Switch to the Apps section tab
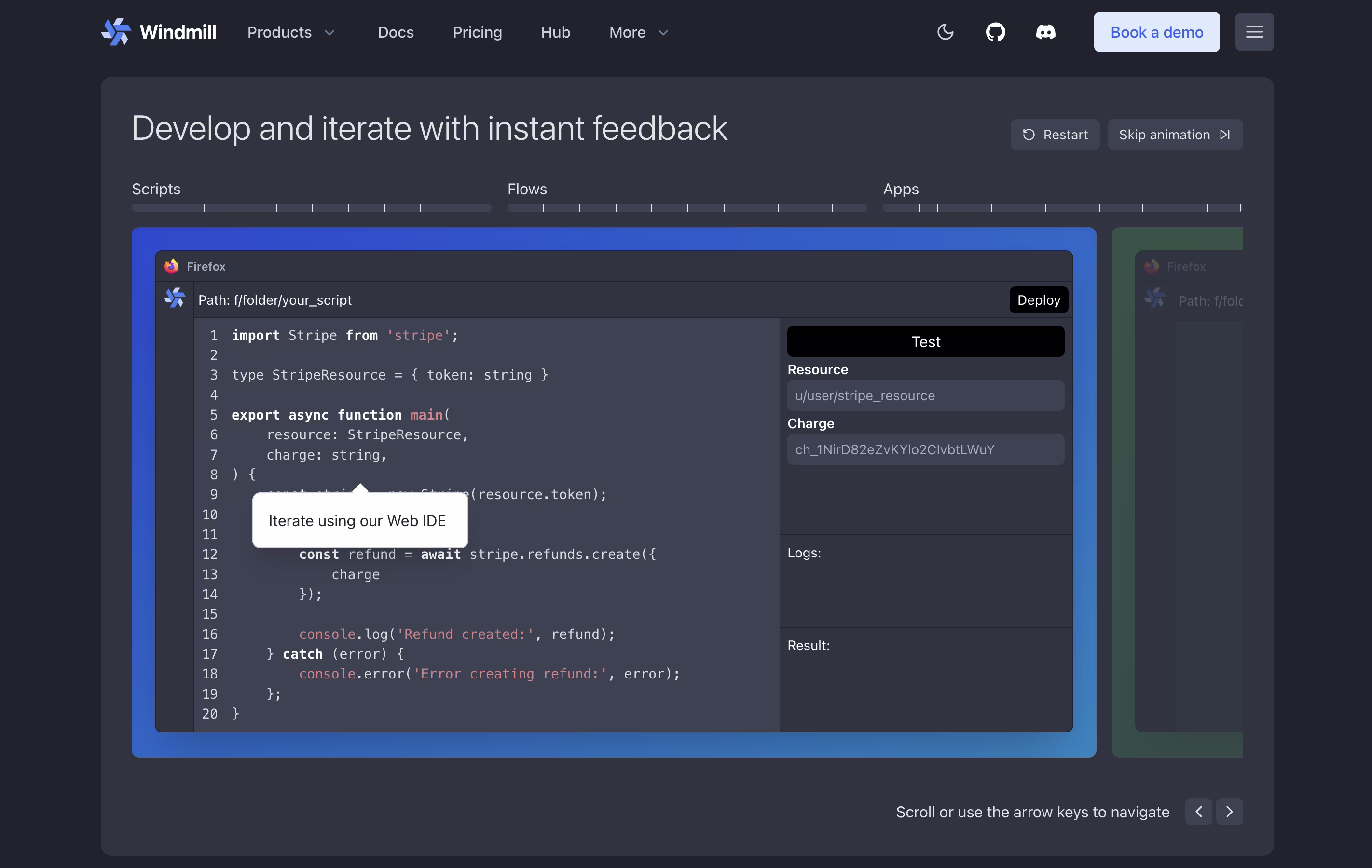The image size is (1372, 868). click(x=900, y=189)
